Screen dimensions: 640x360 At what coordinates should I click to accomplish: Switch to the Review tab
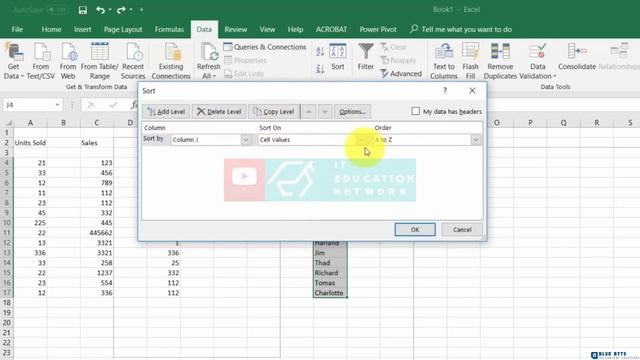(236, 29)
